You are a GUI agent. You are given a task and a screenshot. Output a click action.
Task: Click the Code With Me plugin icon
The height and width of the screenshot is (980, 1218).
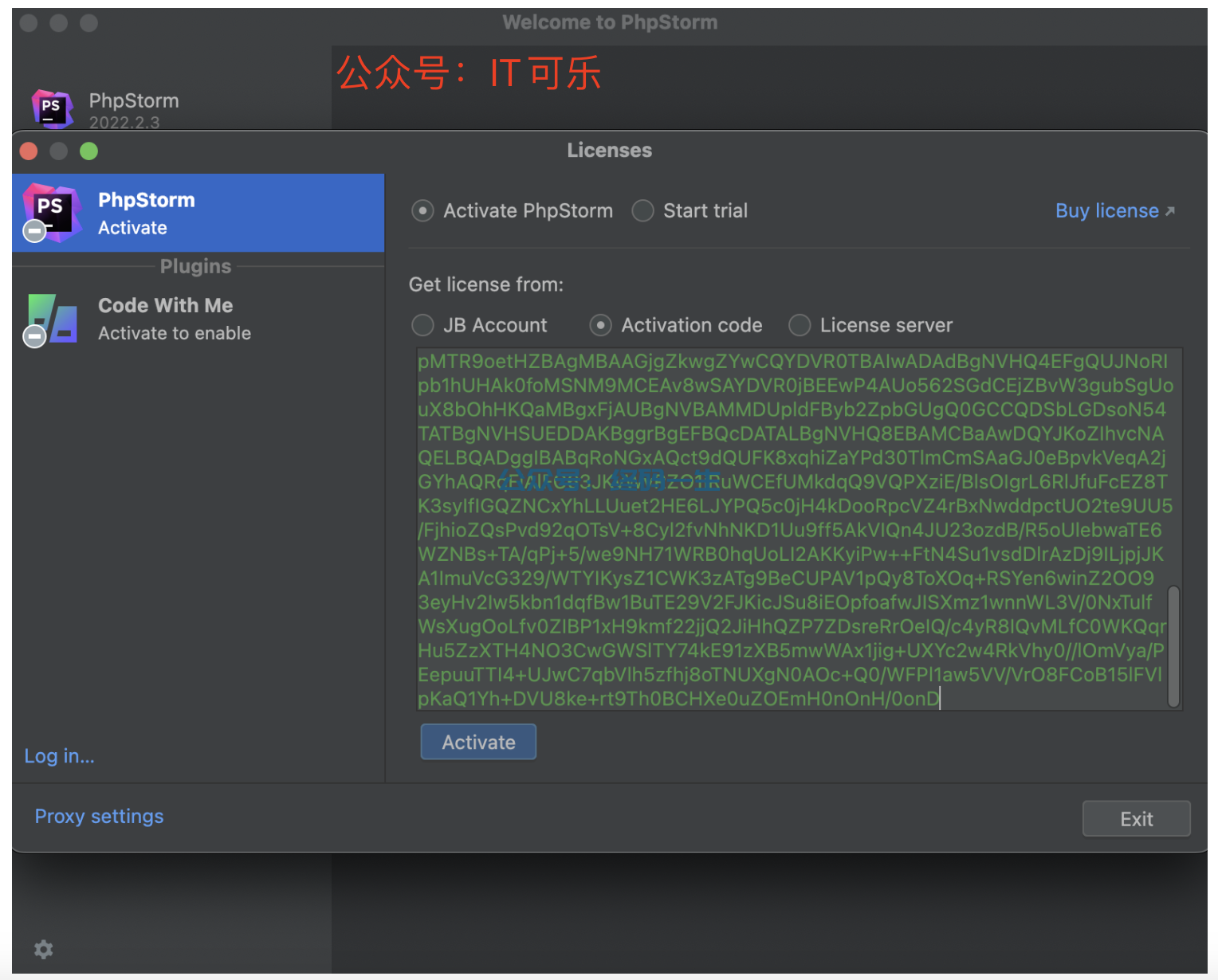point(50,320)
